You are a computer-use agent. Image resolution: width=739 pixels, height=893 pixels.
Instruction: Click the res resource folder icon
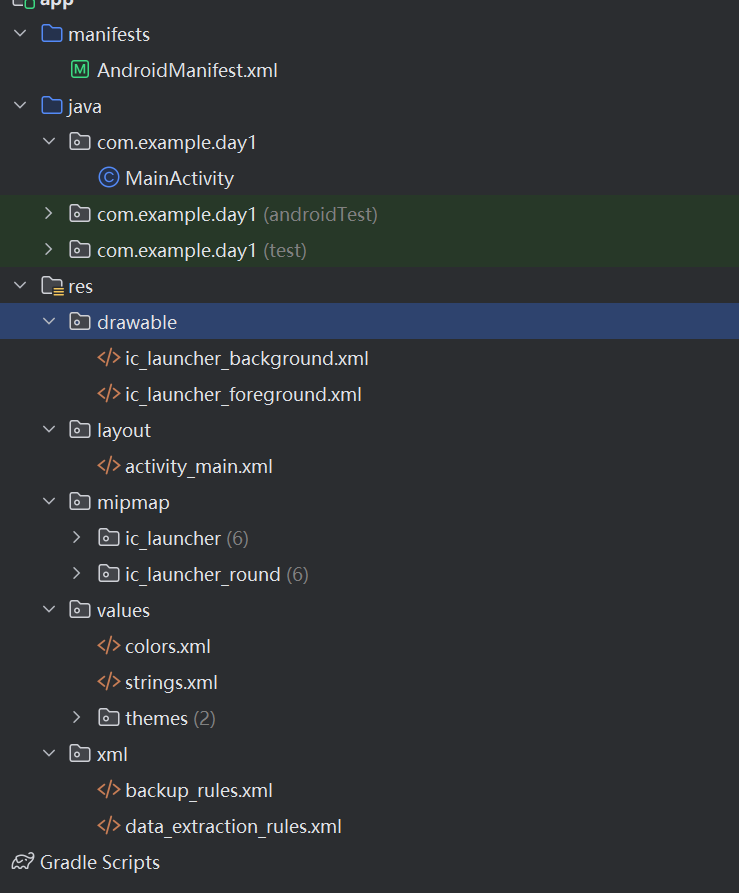[x=52, y=287]
